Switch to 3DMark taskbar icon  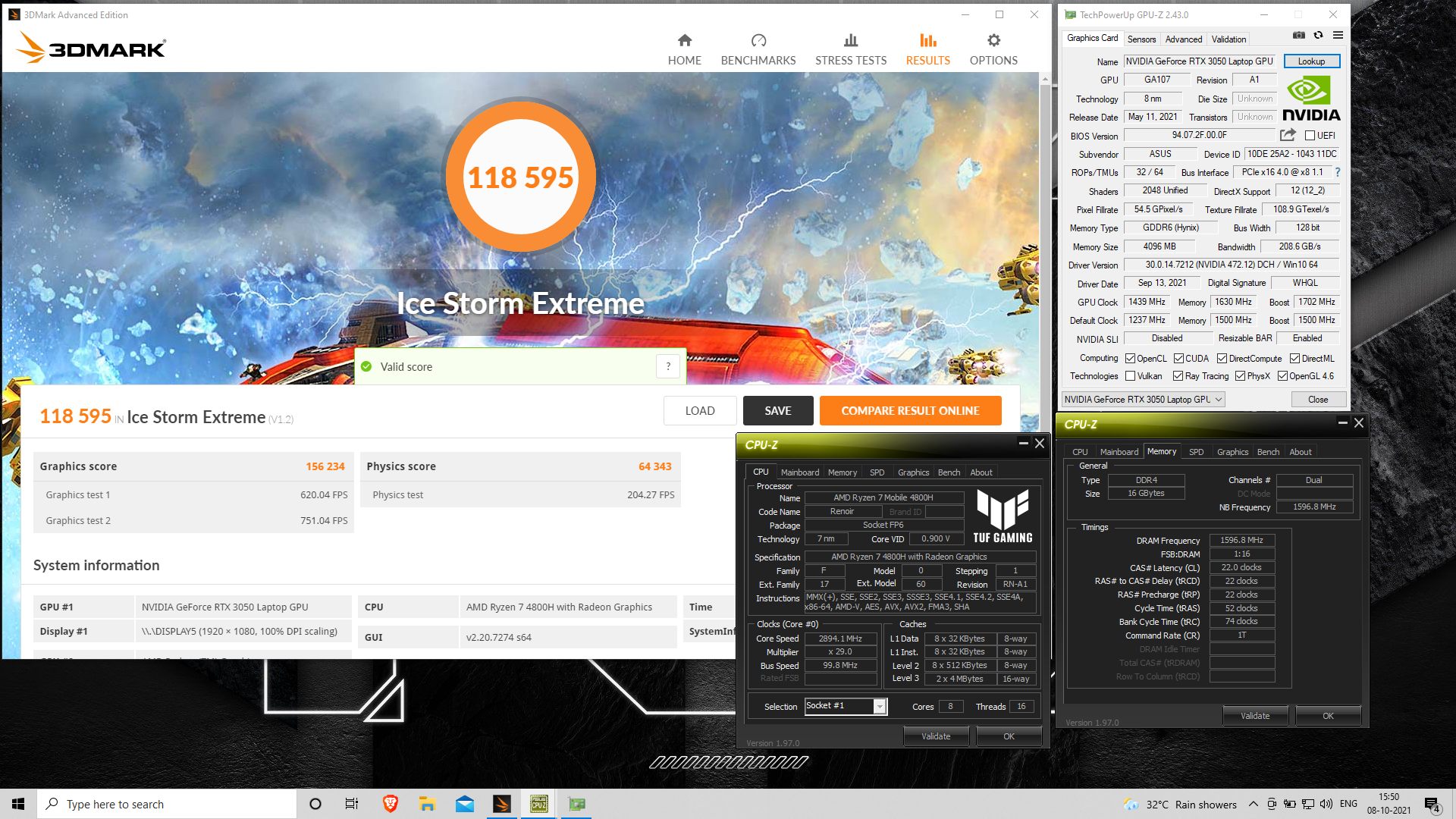pos(502,804)
